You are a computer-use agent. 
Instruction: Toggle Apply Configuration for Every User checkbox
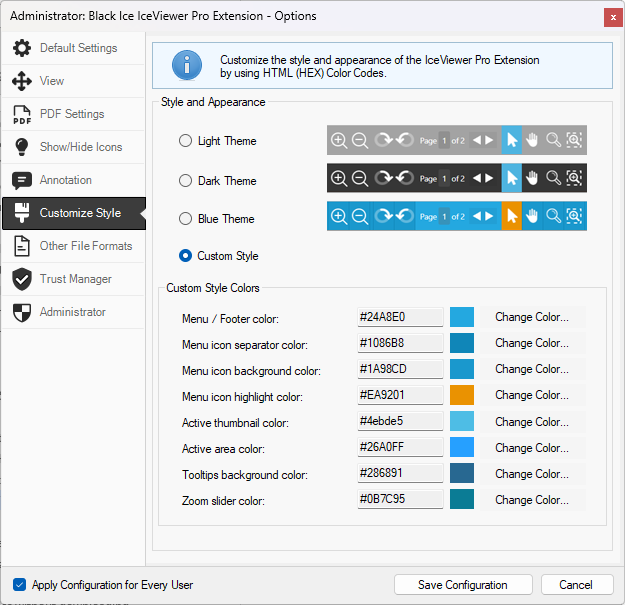[20, 585]
